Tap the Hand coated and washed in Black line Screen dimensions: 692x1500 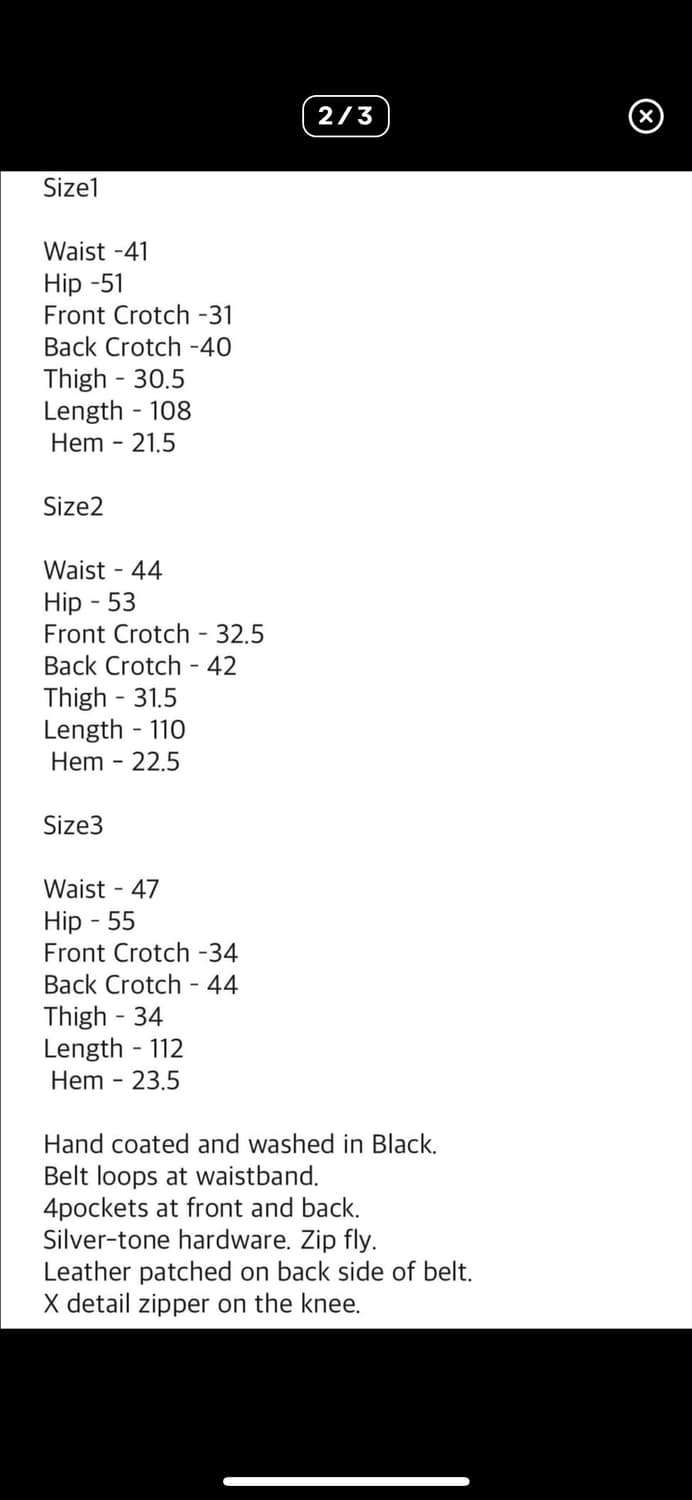pos(240,1144)
